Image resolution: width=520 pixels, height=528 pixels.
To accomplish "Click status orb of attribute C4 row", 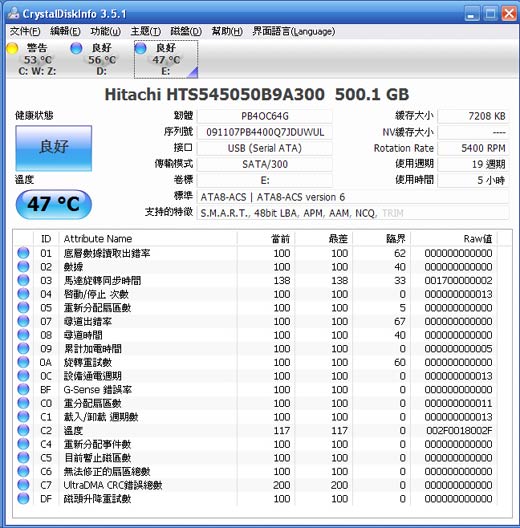I will click(x=23, y=444).
